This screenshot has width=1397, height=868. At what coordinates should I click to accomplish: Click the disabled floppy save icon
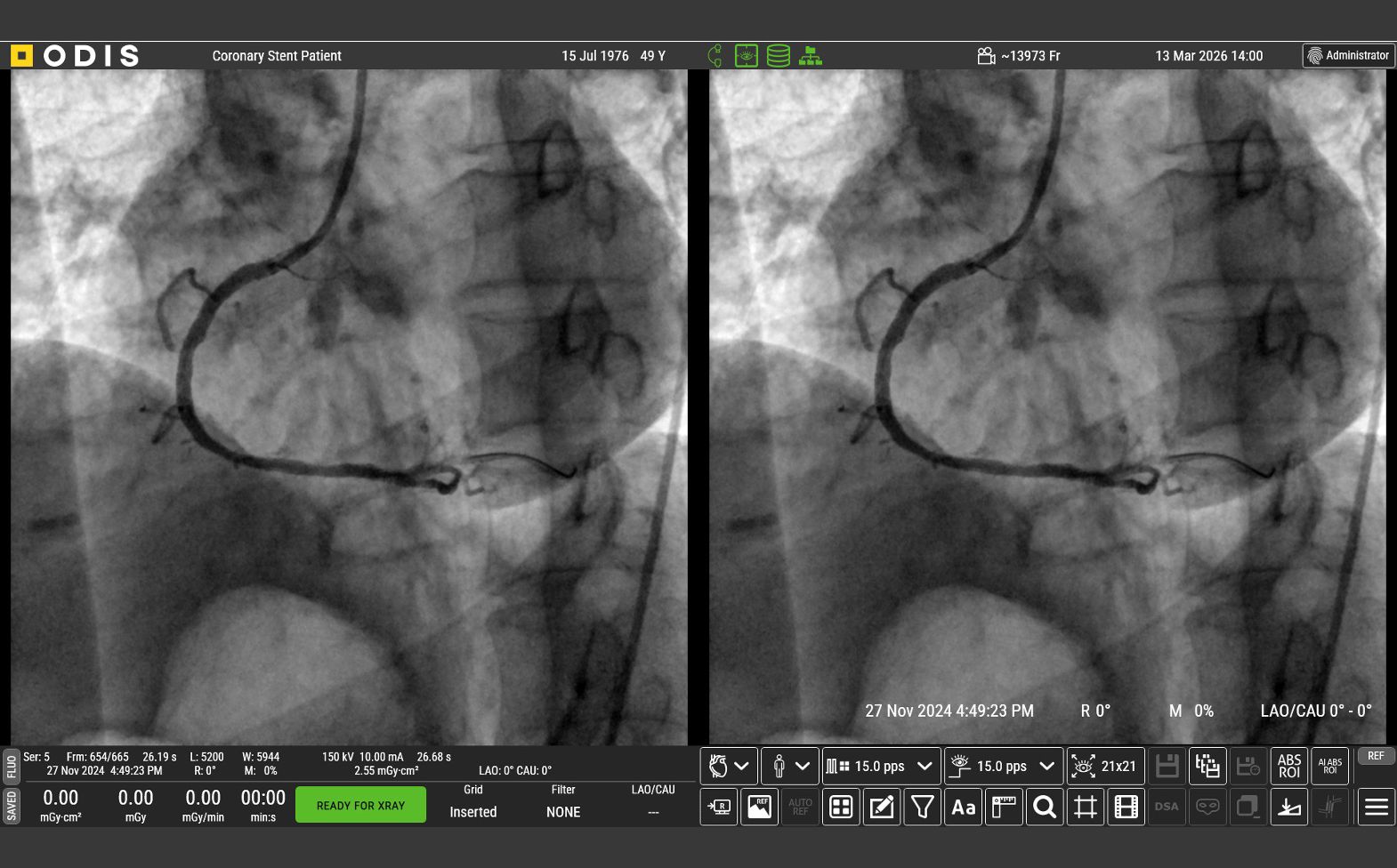coord(1167,766)
